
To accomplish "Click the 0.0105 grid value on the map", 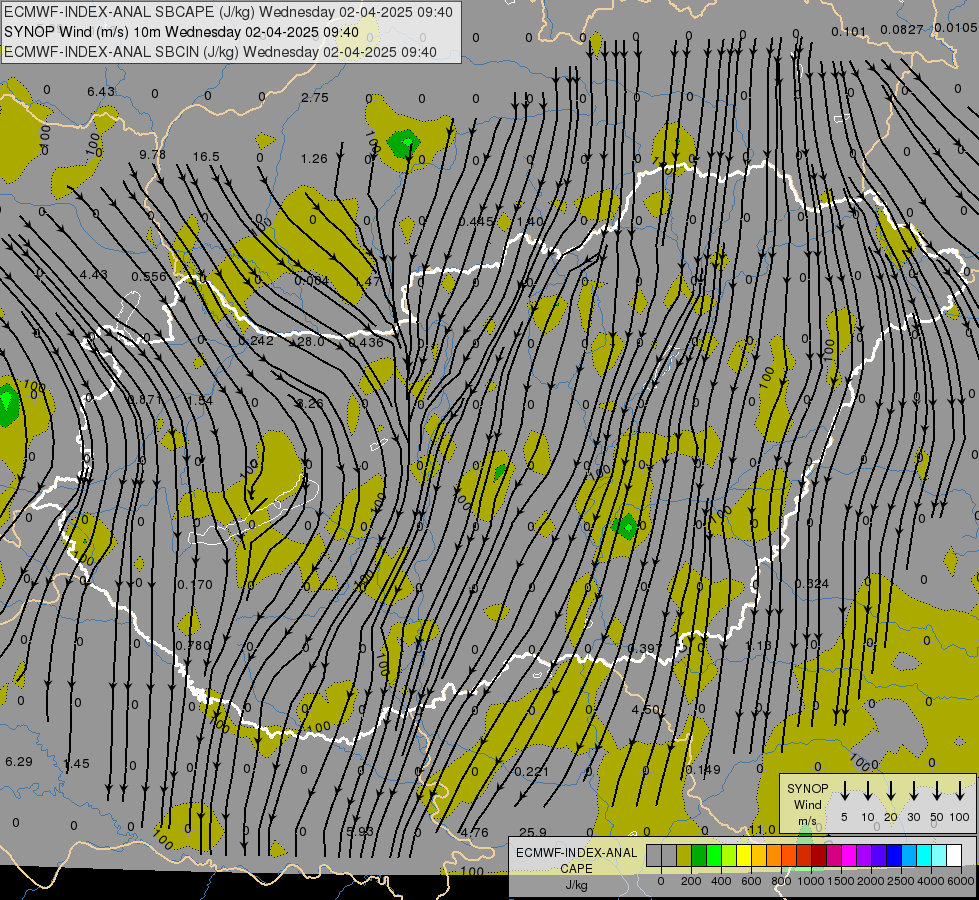I will (956, 27).
